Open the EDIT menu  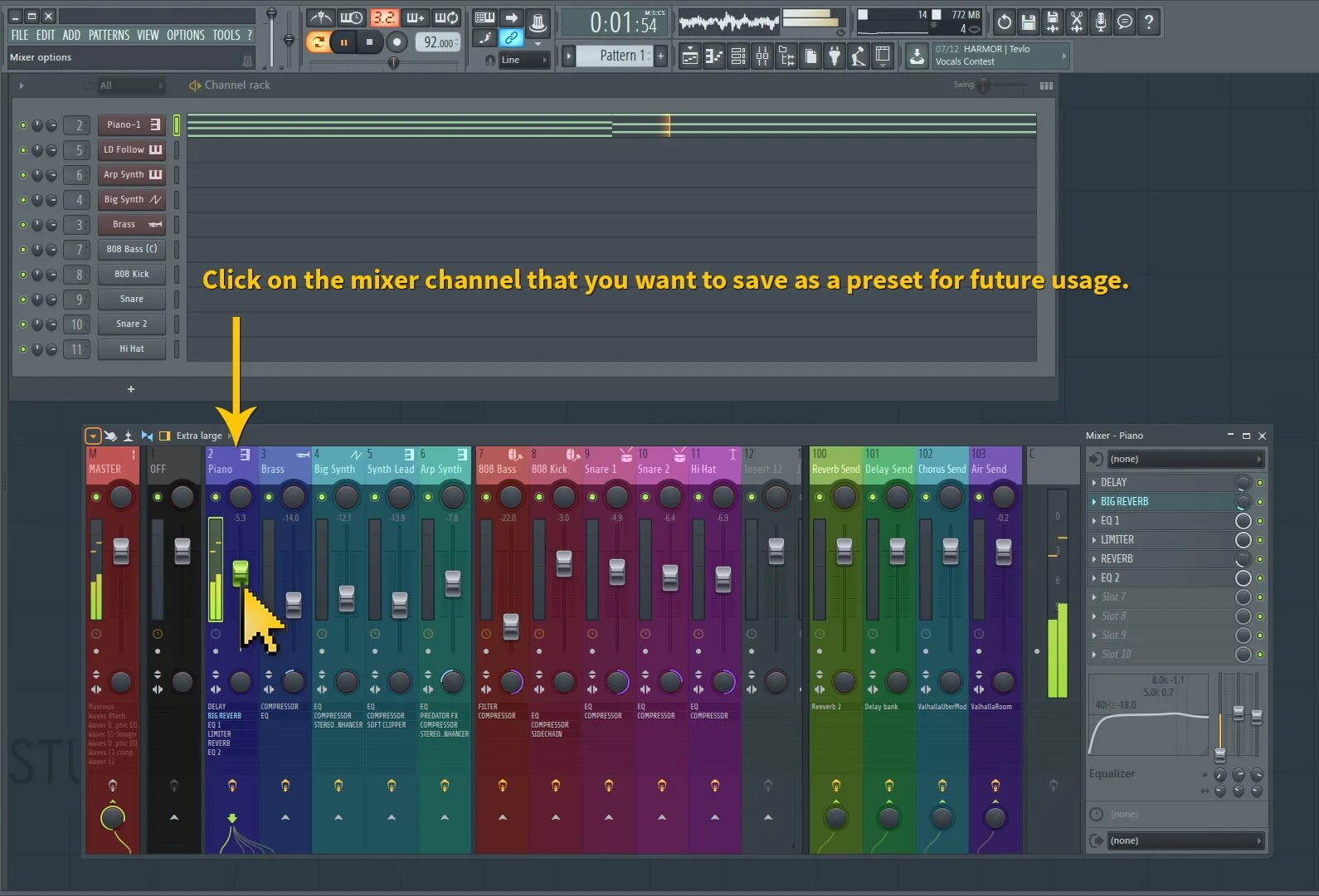(x=46, y=35)
